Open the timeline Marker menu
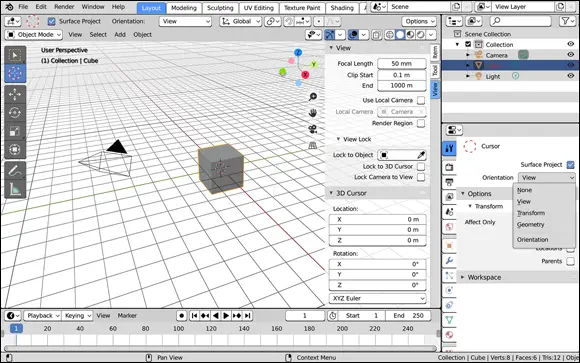The image size is (580, 363). tap(127, 316)
